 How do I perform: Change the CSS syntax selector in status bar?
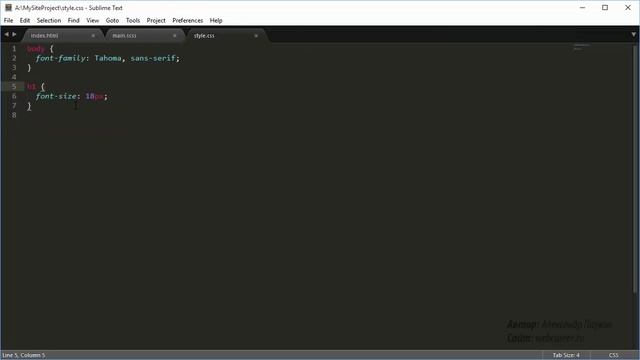pyautogui.click(x=613, y=355)
